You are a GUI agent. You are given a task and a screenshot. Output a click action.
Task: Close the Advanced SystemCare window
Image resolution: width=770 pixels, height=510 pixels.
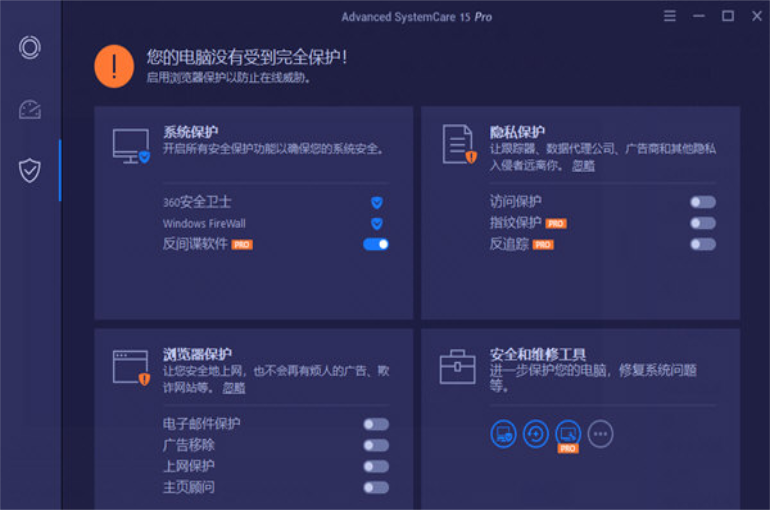pos(757,16)
